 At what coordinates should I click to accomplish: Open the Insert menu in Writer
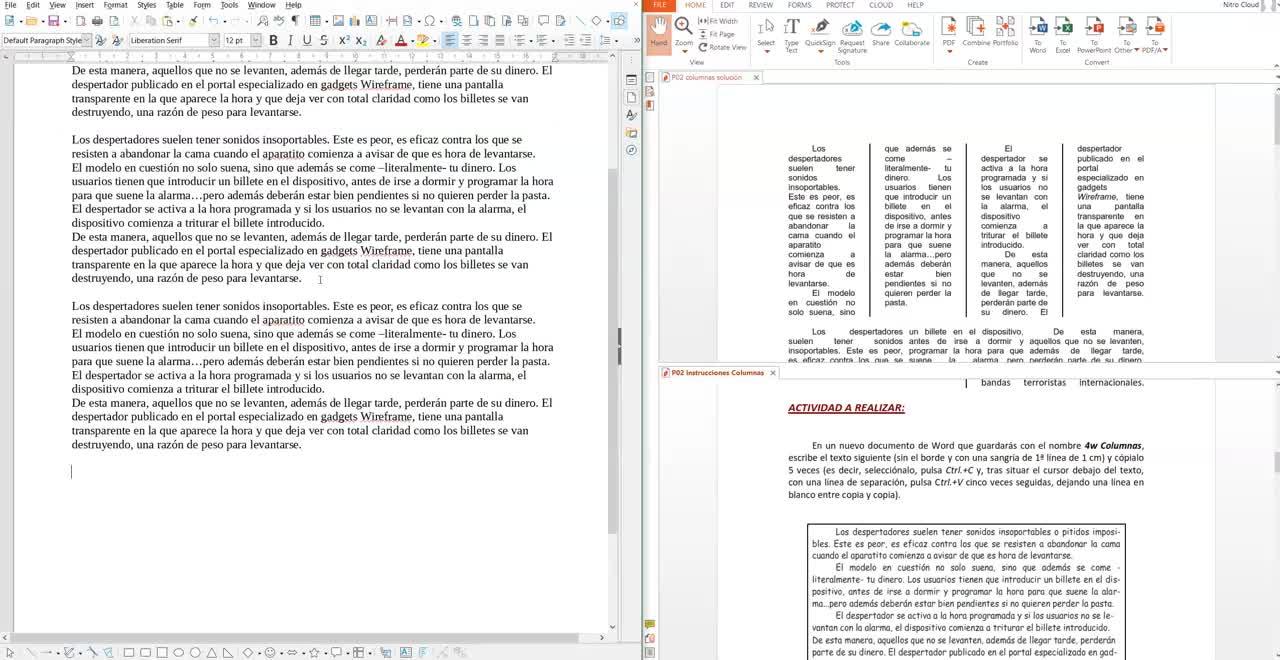point(84,5)
